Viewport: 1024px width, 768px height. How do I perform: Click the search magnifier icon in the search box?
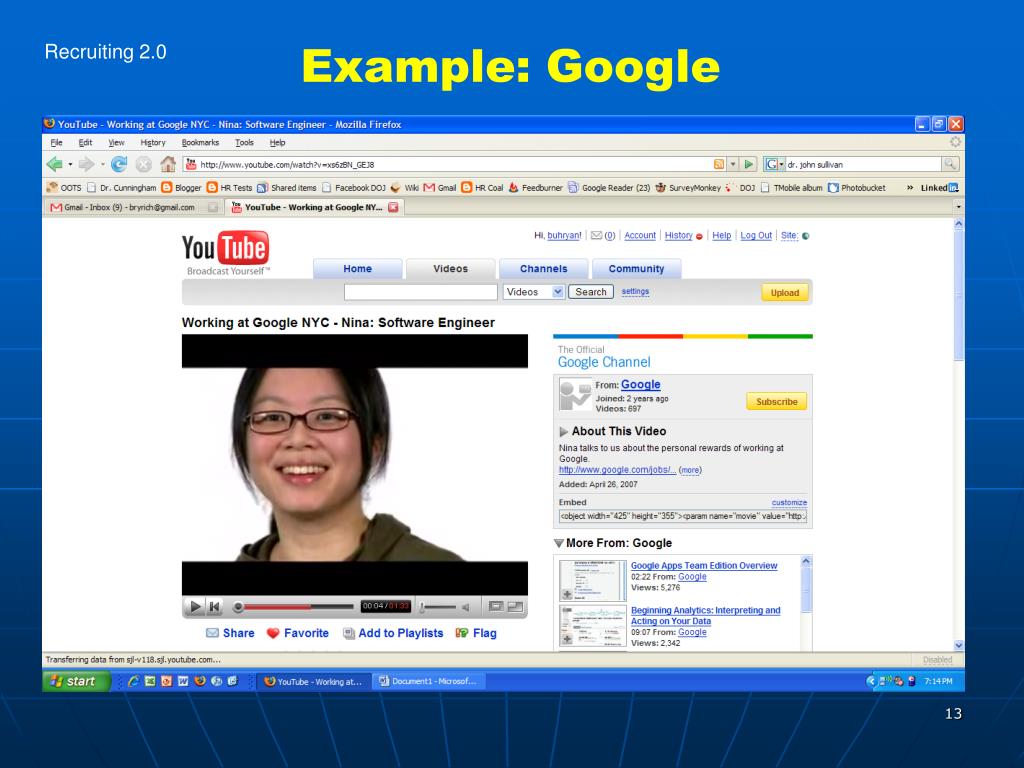(x=950, y=164)
